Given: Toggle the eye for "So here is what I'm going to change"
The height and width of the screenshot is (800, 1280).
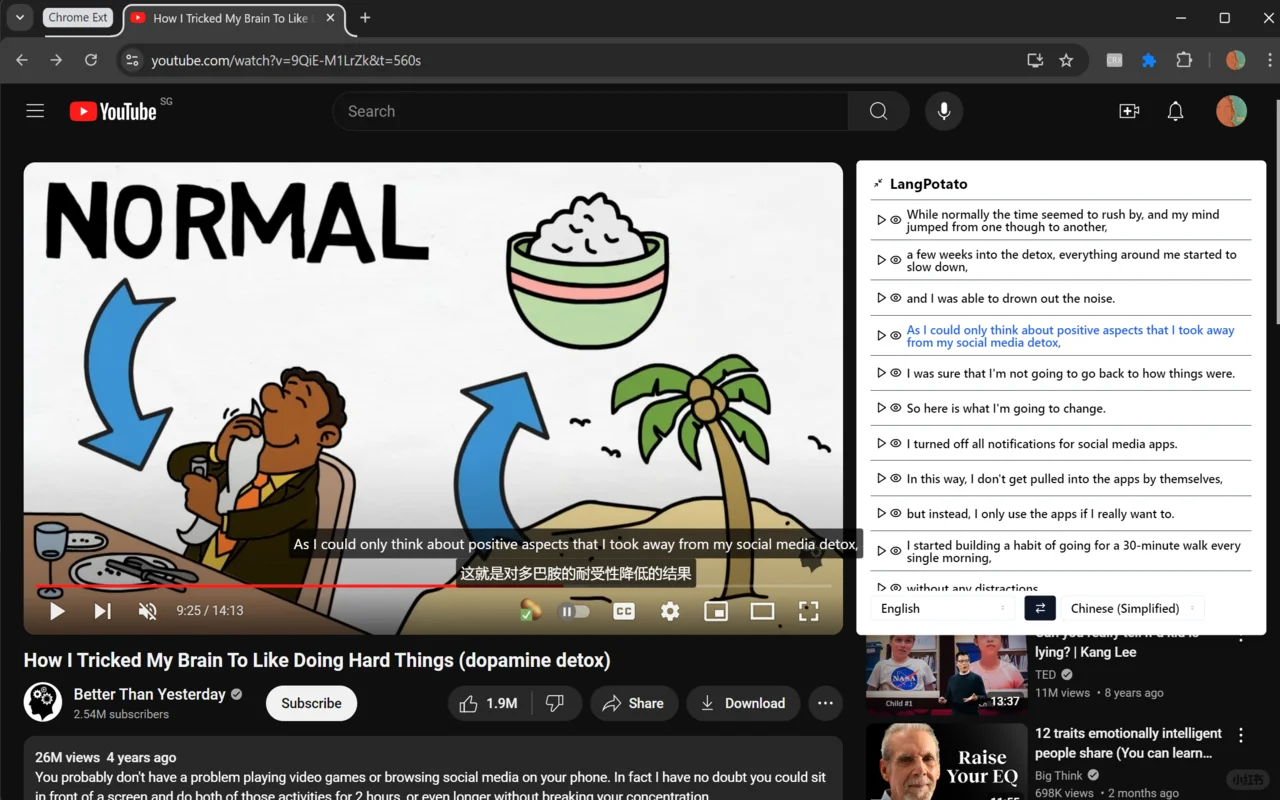Looking at the screenshot, I should 896,408.
